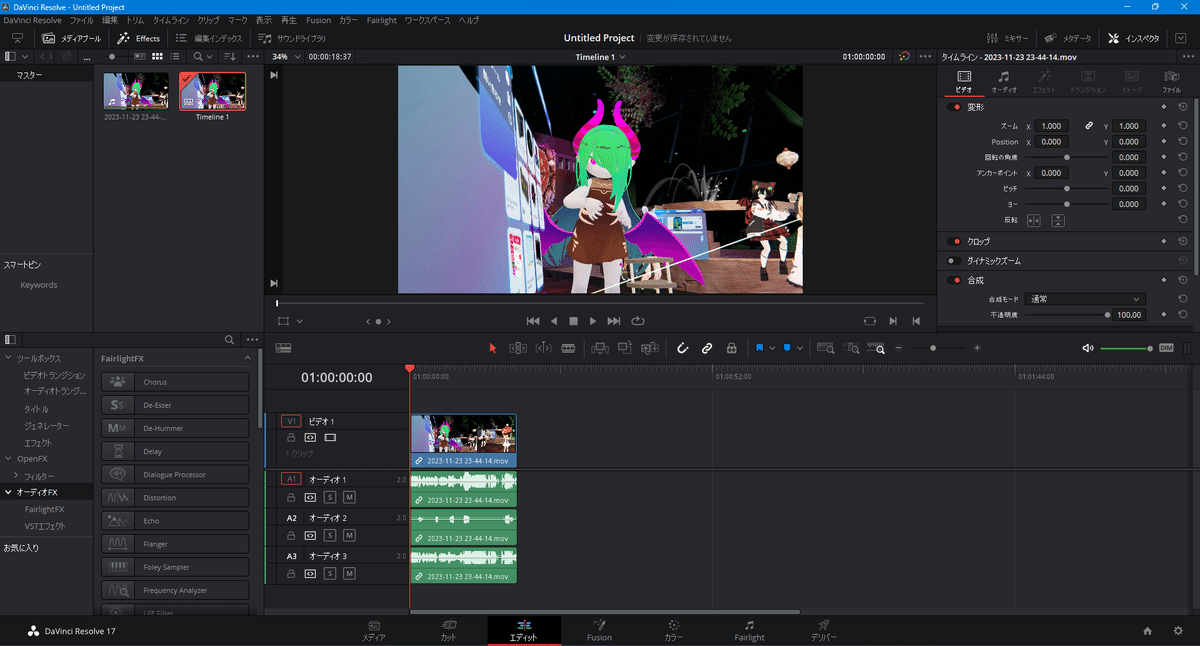Switch to the Fairlight page
This screenshot has height=646, width=1200.
[749, 630]
